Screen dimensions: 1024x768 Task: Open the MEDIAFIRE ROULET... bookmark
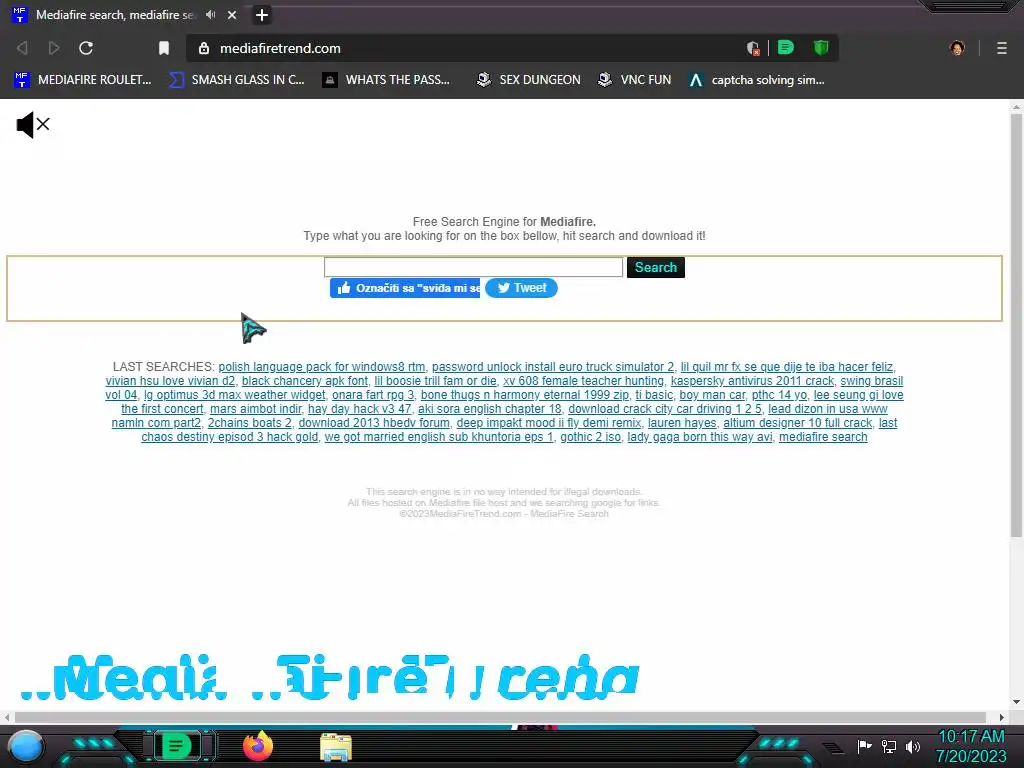pos(82,80)
